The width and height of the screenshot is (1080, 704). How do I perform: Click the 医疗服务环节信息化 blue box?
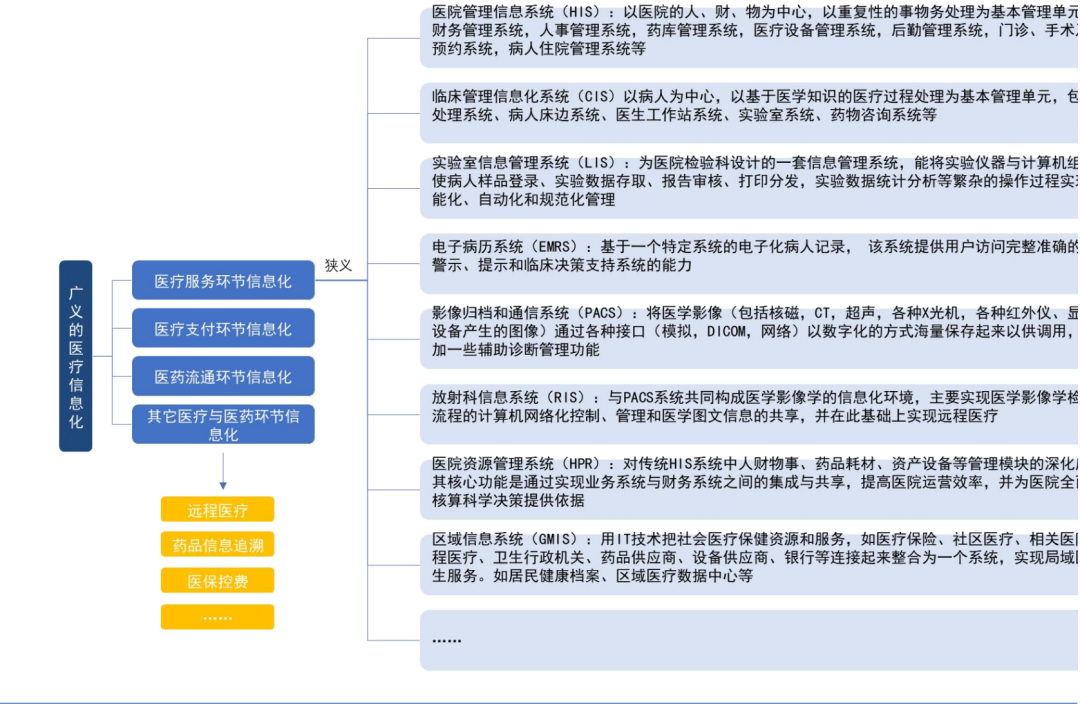tap(222, 281)
